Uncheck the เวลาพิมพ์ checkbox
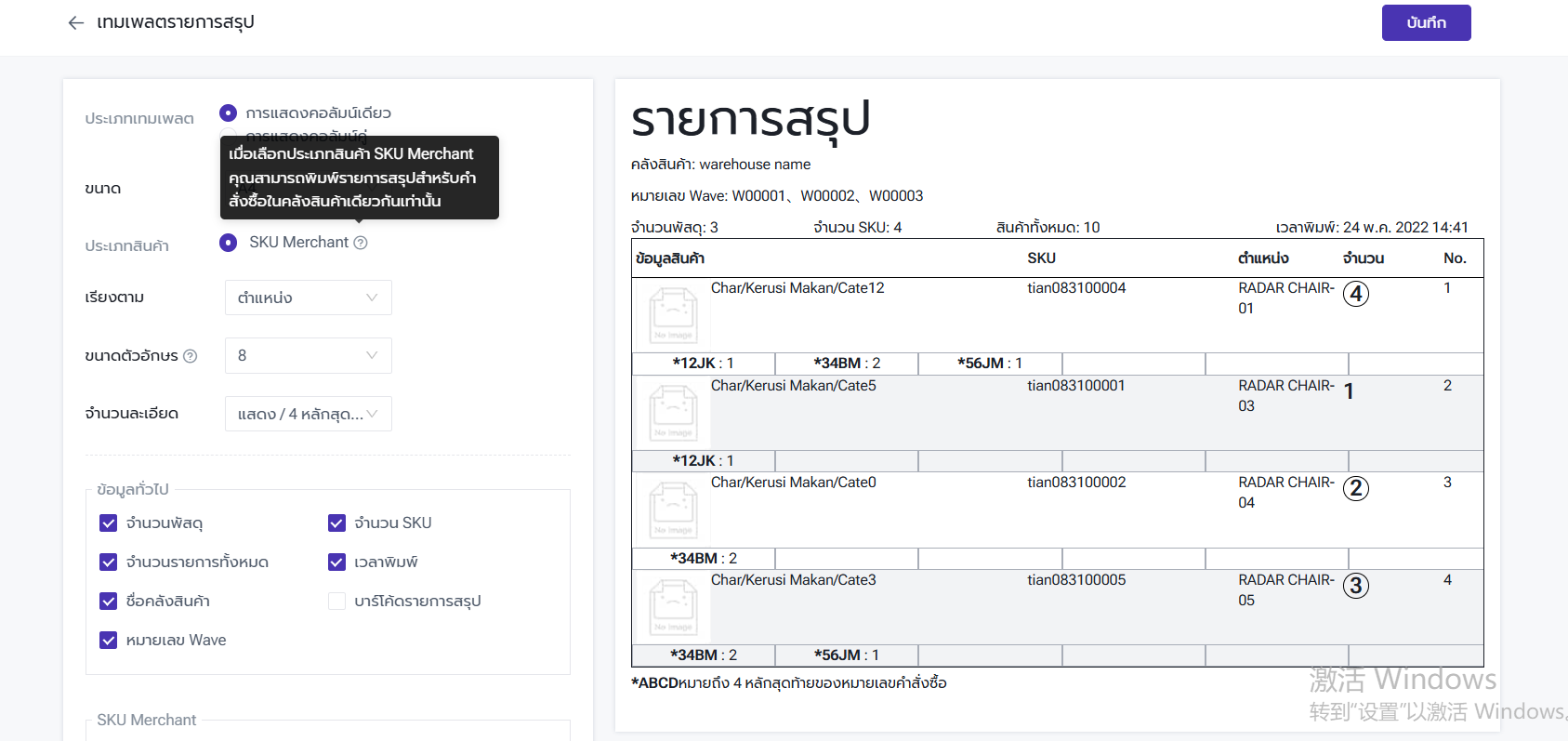Image resolution: width=1568 pixels, height=741 pixels. click(x=336, y=562)
